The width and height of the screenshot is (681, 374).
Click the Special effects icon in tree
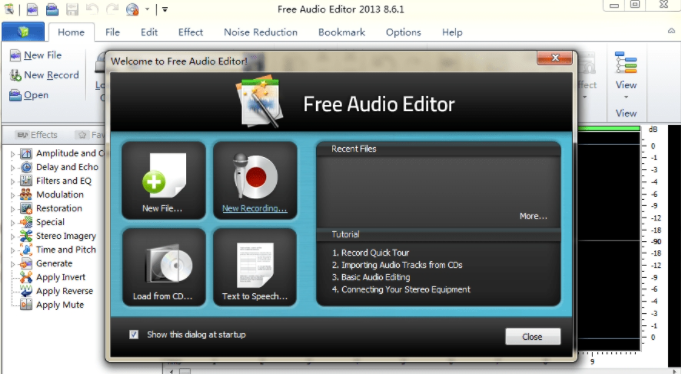[x=26, y=222]
